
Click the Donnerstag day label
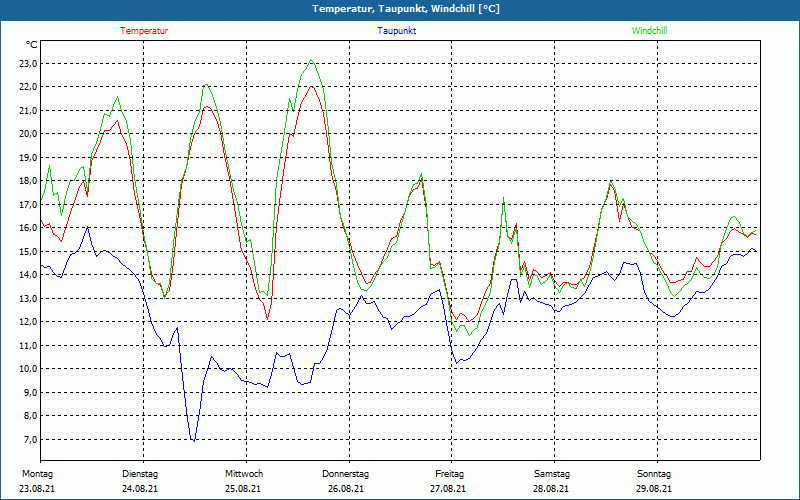click(345, 474)
